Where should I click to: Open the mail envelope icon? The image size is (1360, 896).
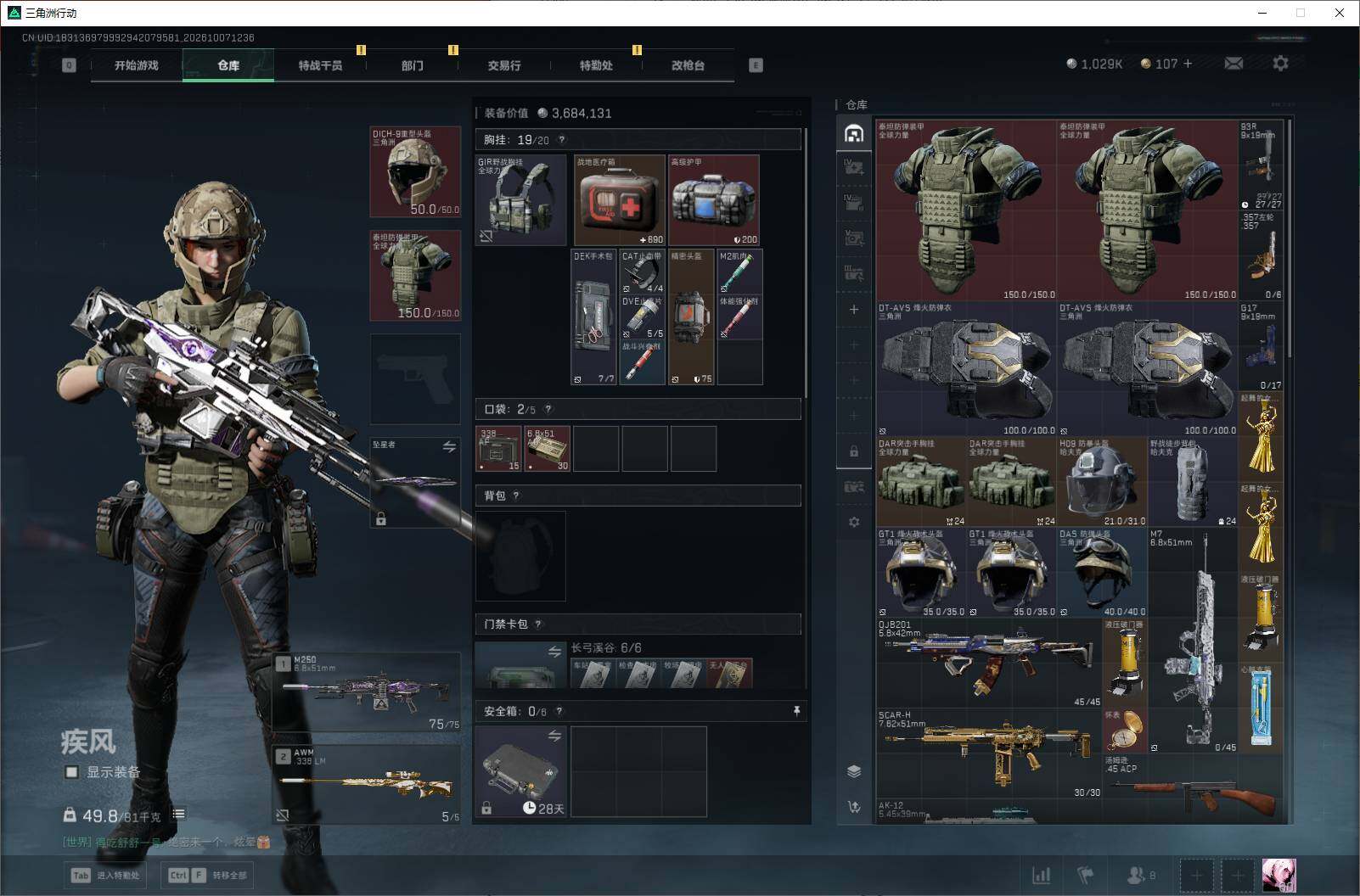(1234, 64)
